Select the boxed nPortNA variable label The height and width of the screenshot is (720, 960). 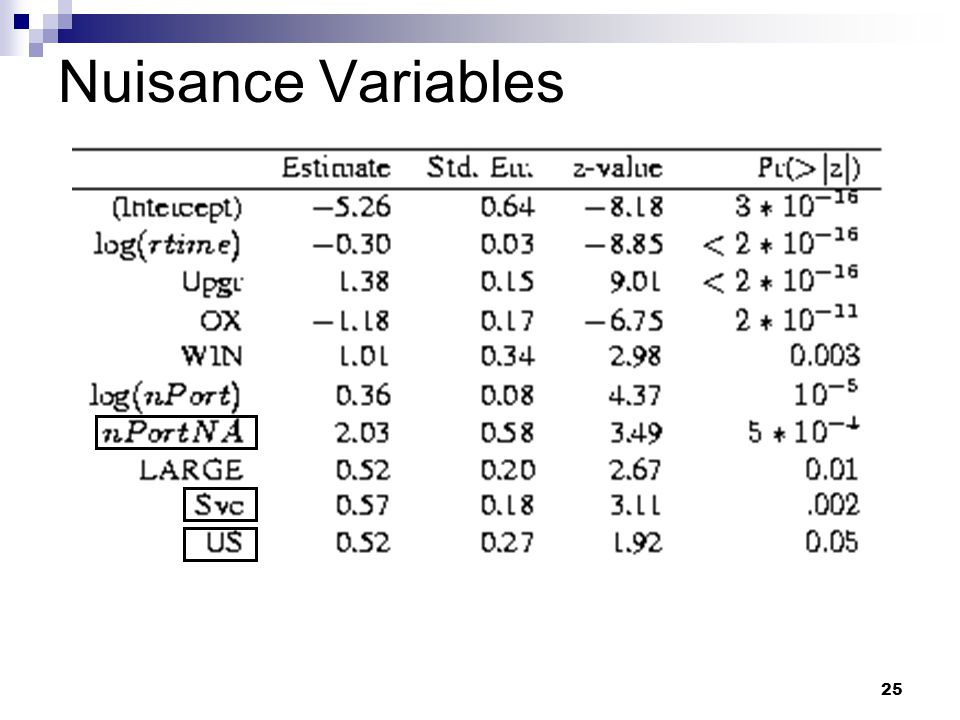click(176, 432)
